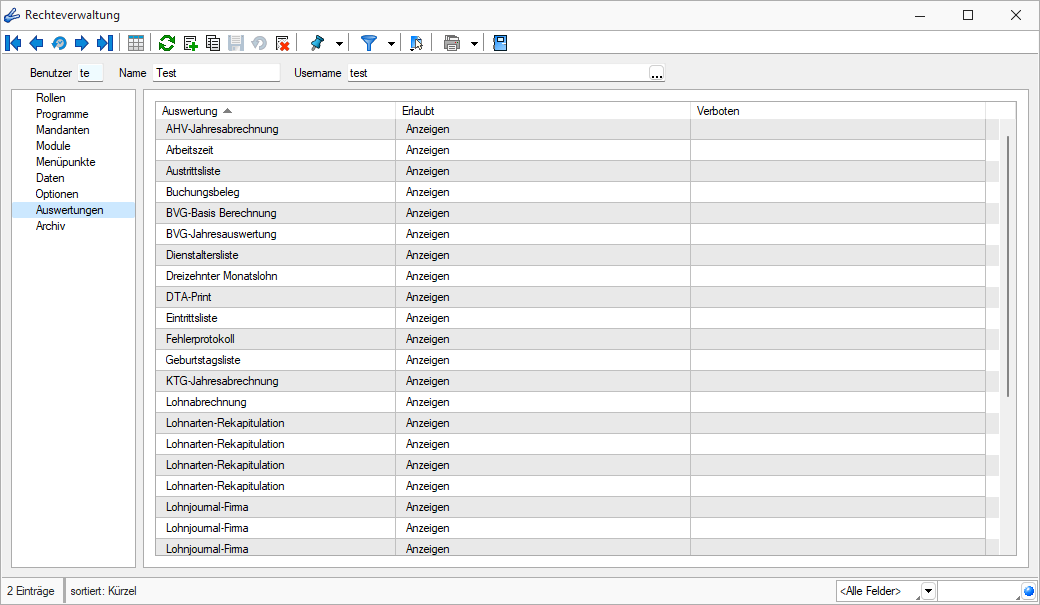Viewport: 1040px width, 605px height.
Task: Click the ellipsis button next to Username
Action: point(657,73)
